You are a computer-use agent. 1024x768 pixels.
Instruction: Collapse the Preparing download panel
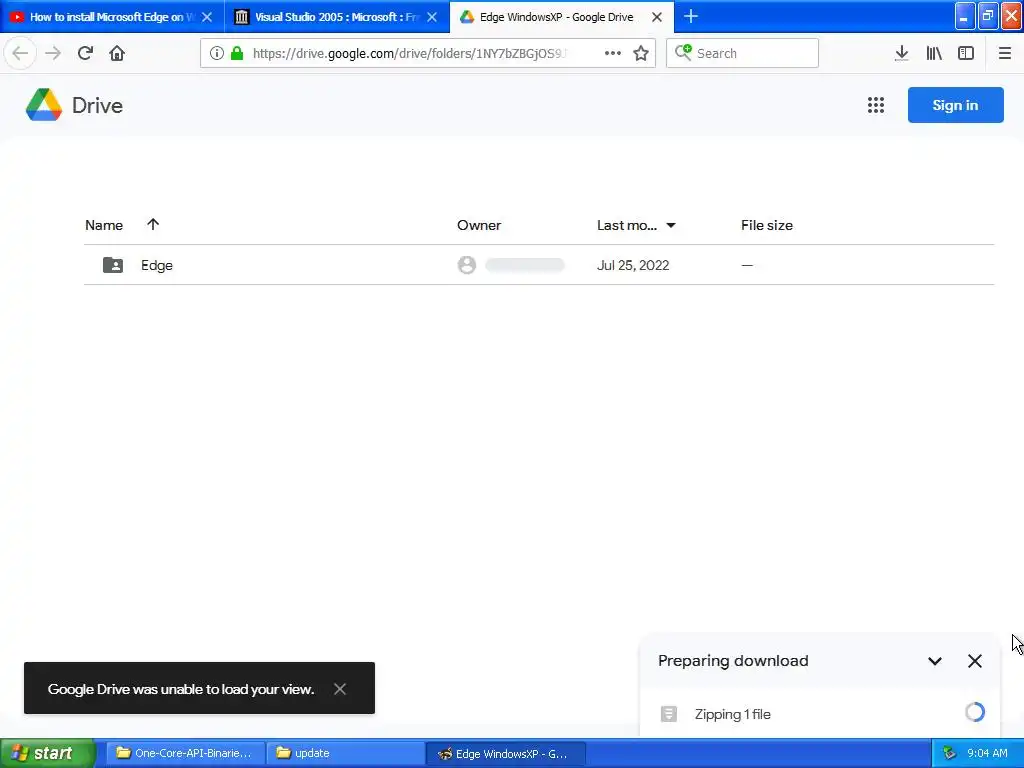pos(935,661)
